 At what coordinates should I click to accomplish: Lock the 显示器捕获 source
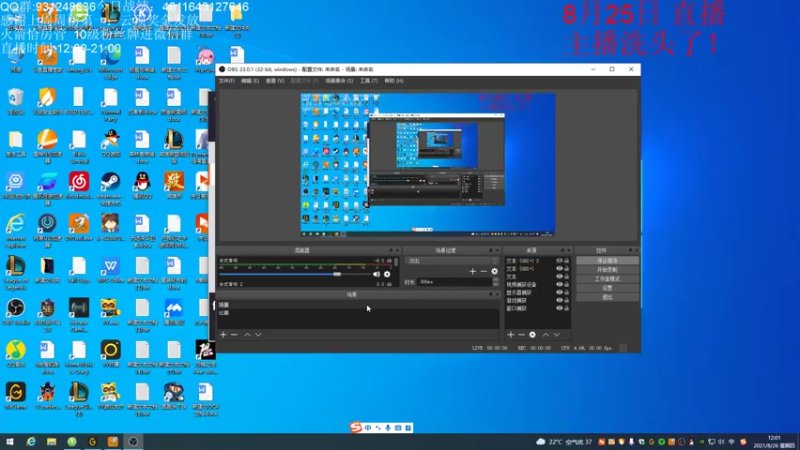(566, 292)
